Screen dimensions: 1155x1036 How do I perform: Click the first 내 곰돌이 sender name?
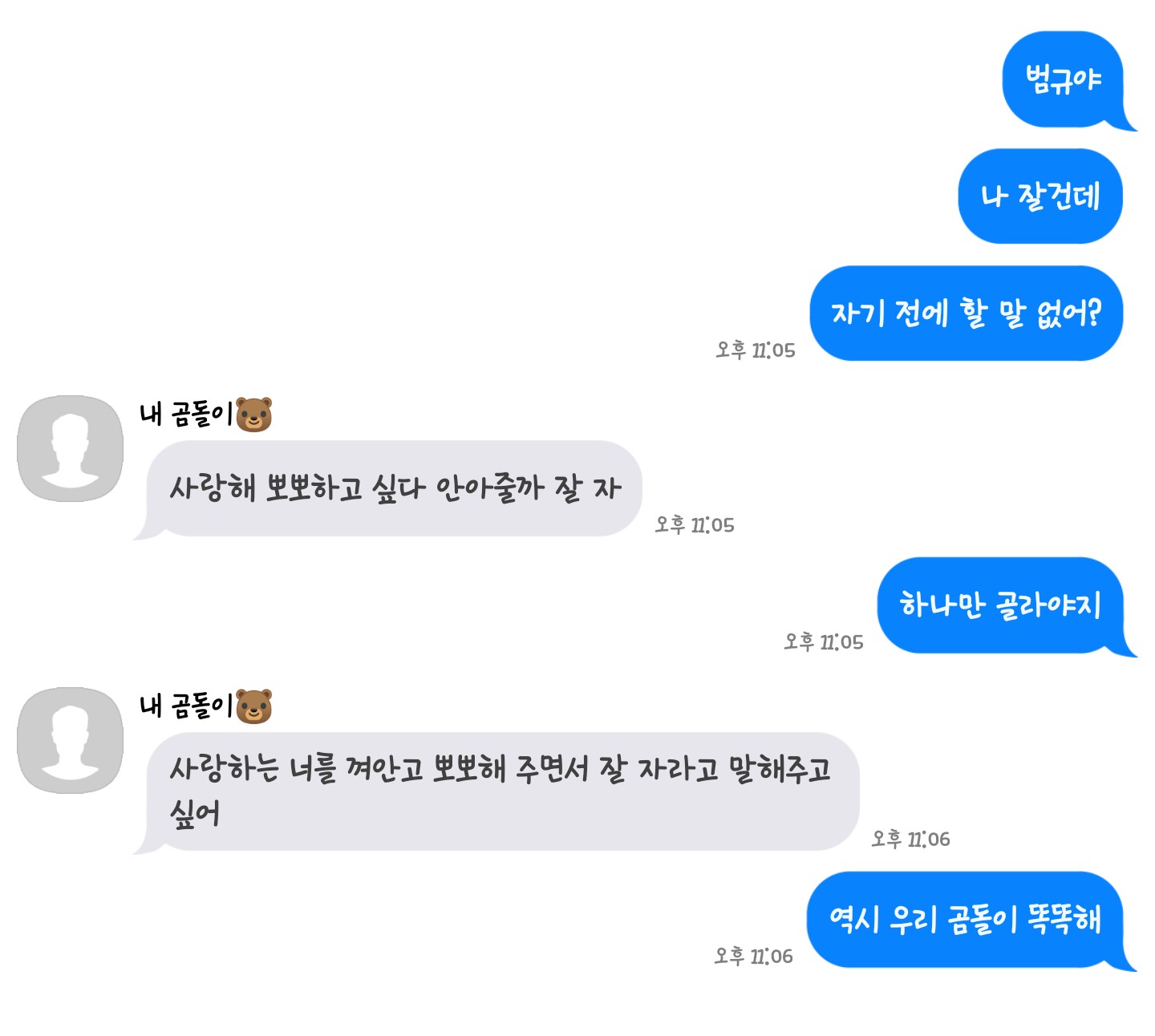point(186,415)
